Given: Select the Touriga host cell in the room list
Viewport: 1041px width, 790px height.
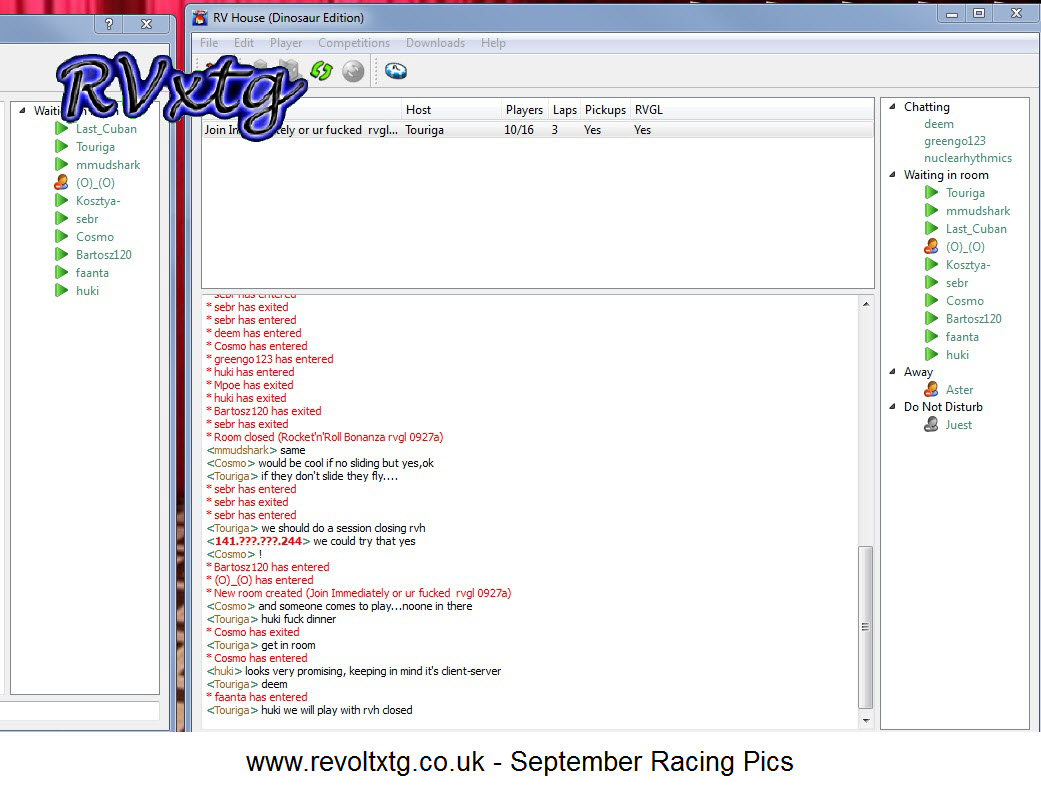Looking at the screenshot, I should pos(425,130).
